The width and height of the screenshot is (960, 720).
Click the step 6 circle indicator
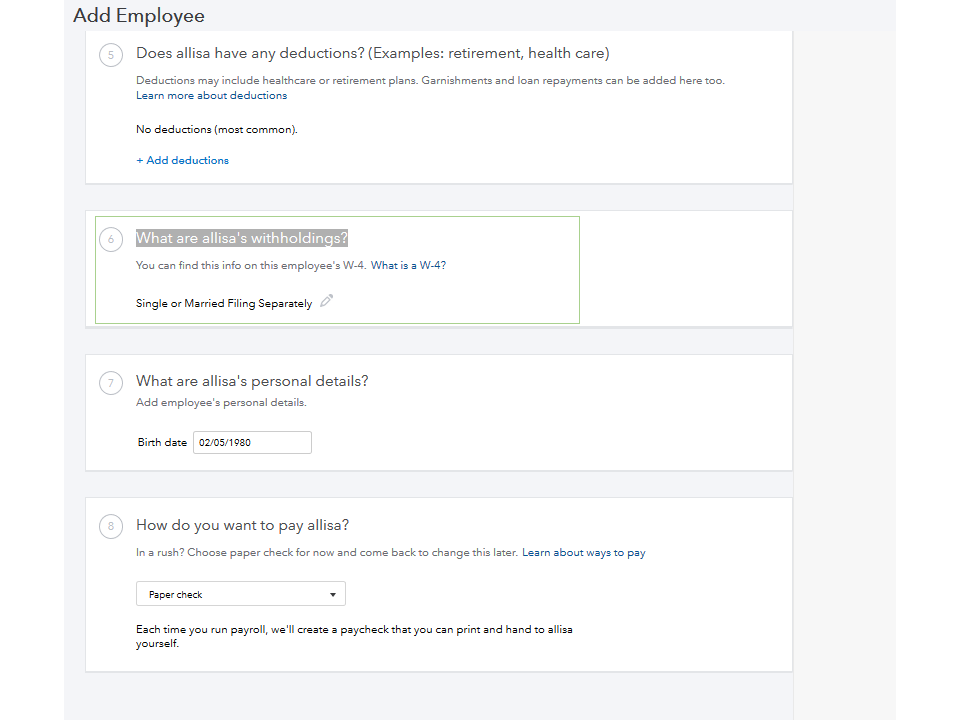[111, 239]
